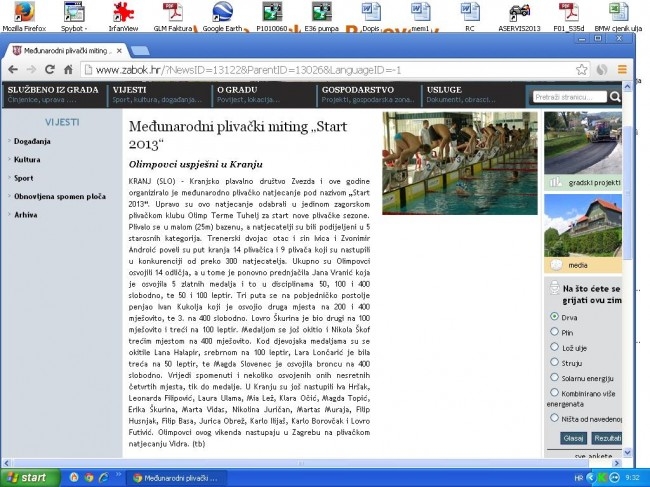
Task: Open IrfanView desktop shortcut
Action: (123, 17)
